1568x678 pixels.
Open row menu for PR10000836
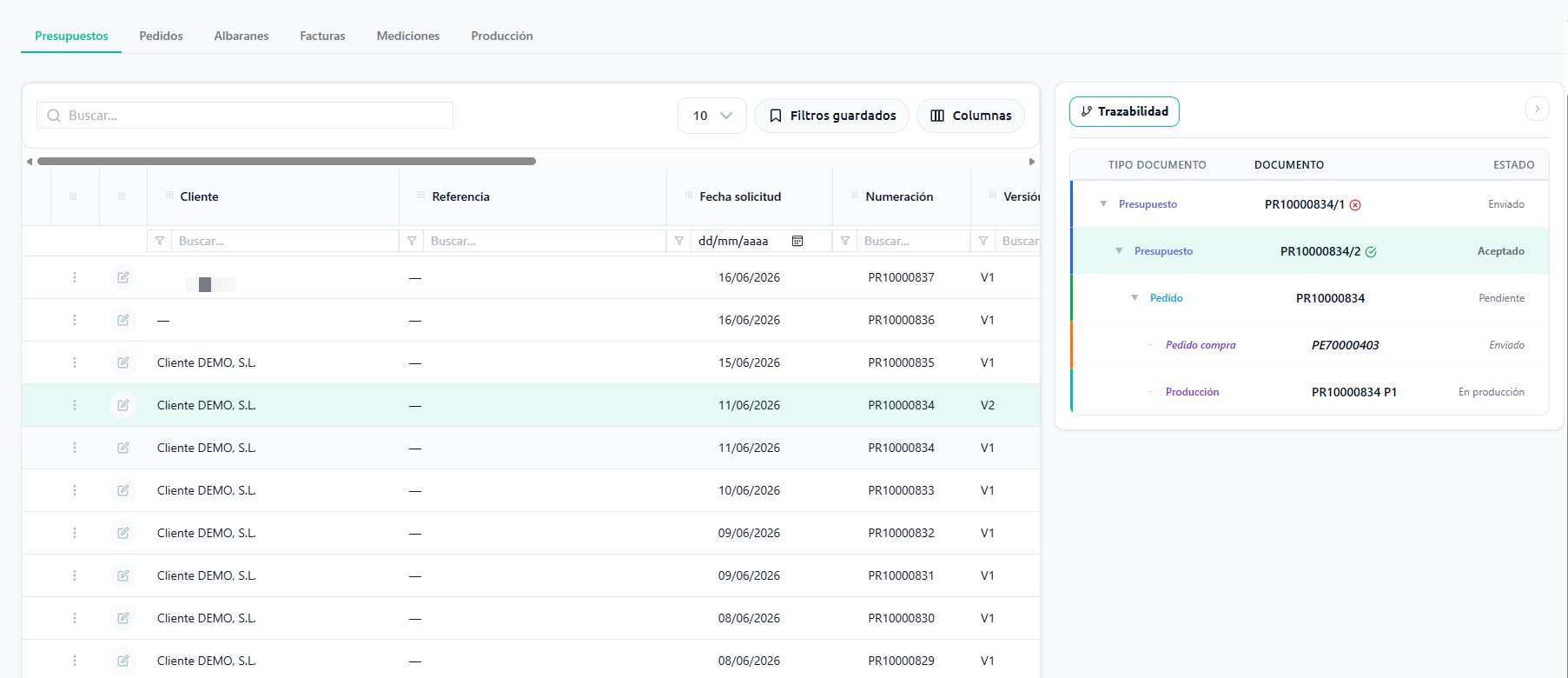tap(75, 320)
